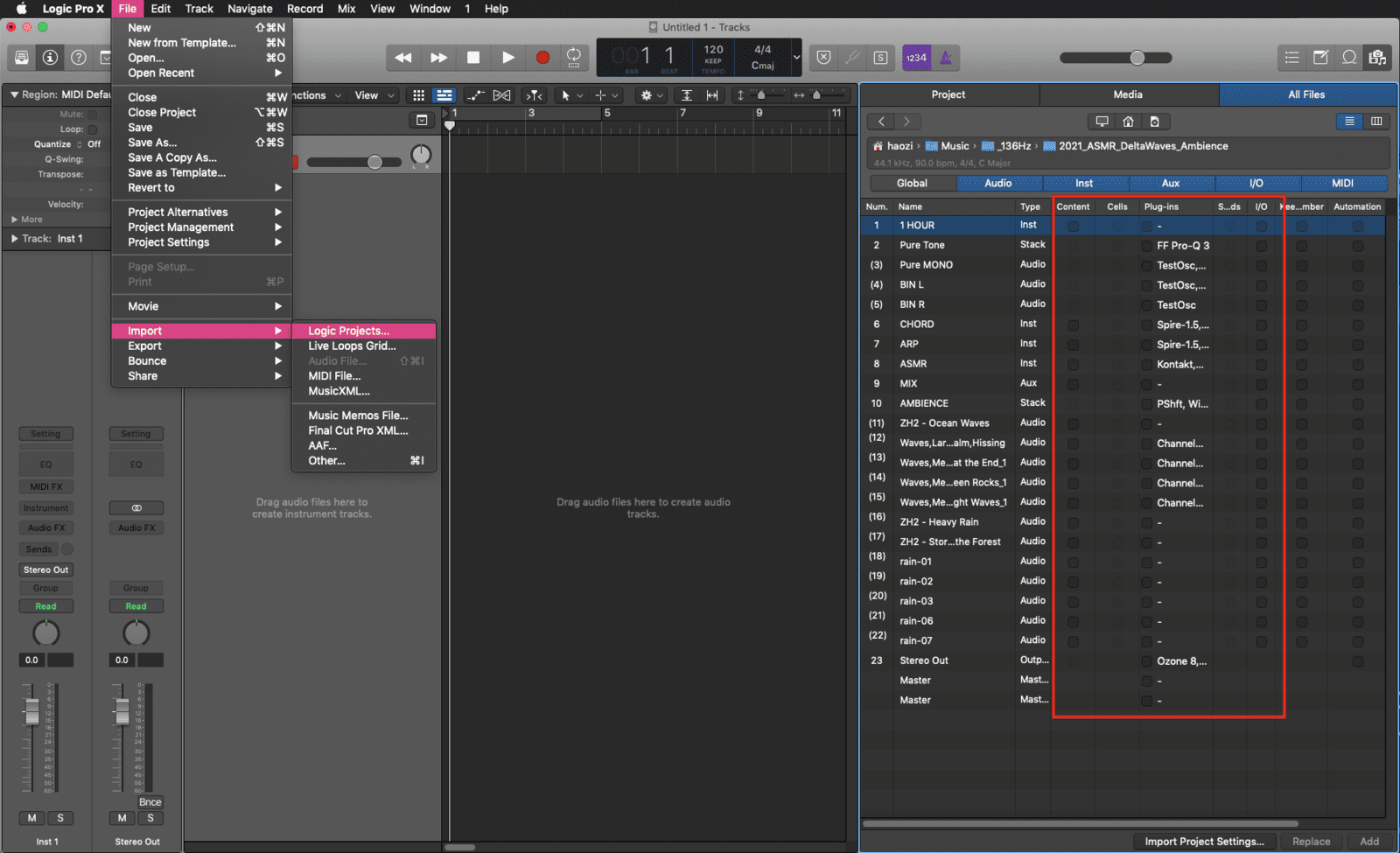Expand the Track Inst 1 disclosure triangle
The height and width of the screenshot is (853, 1400).
point(15,239)
